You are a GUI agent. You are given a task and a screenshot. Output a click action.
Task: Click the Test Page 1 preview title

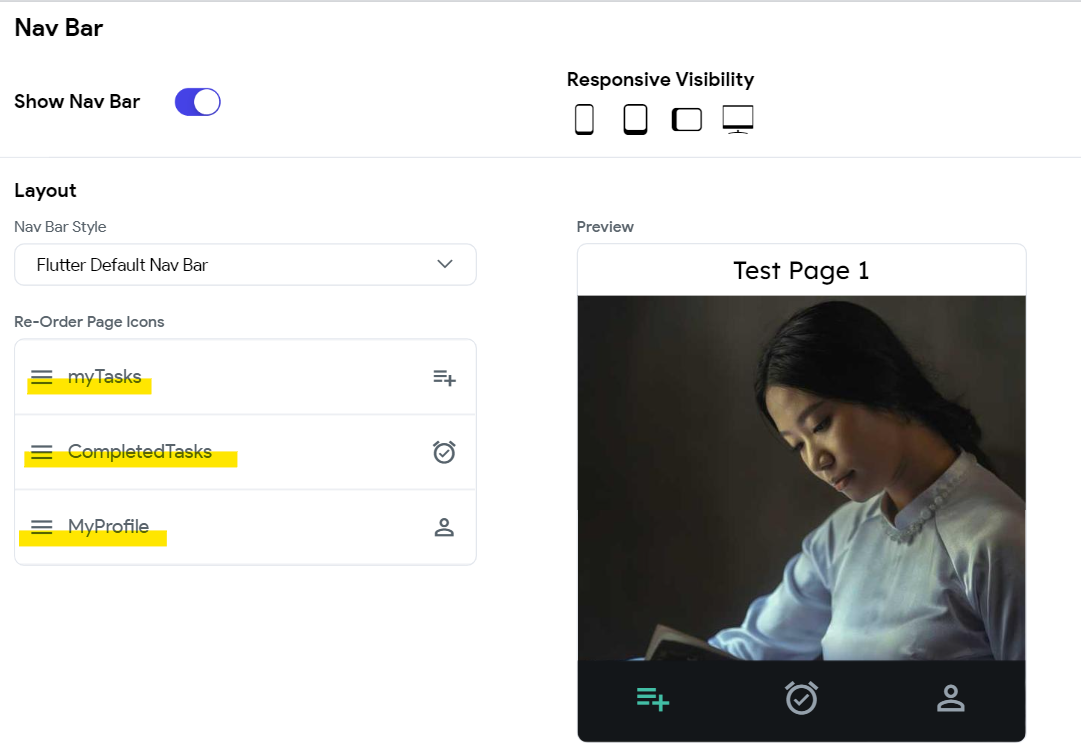coord(801,271)
